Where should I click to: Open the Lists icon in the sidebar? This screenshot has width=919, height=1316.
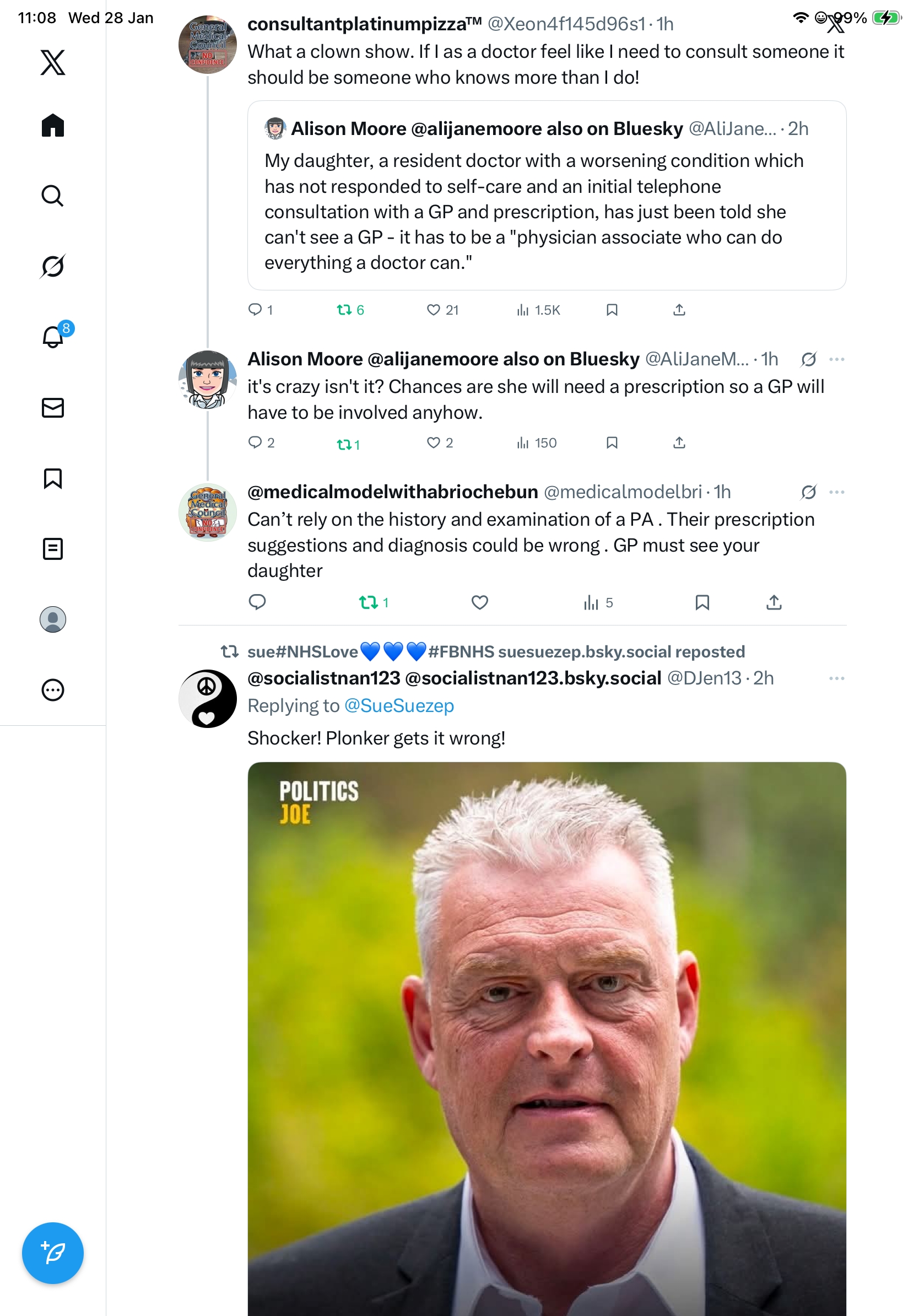pyautogui.click(x=53, y=549)
